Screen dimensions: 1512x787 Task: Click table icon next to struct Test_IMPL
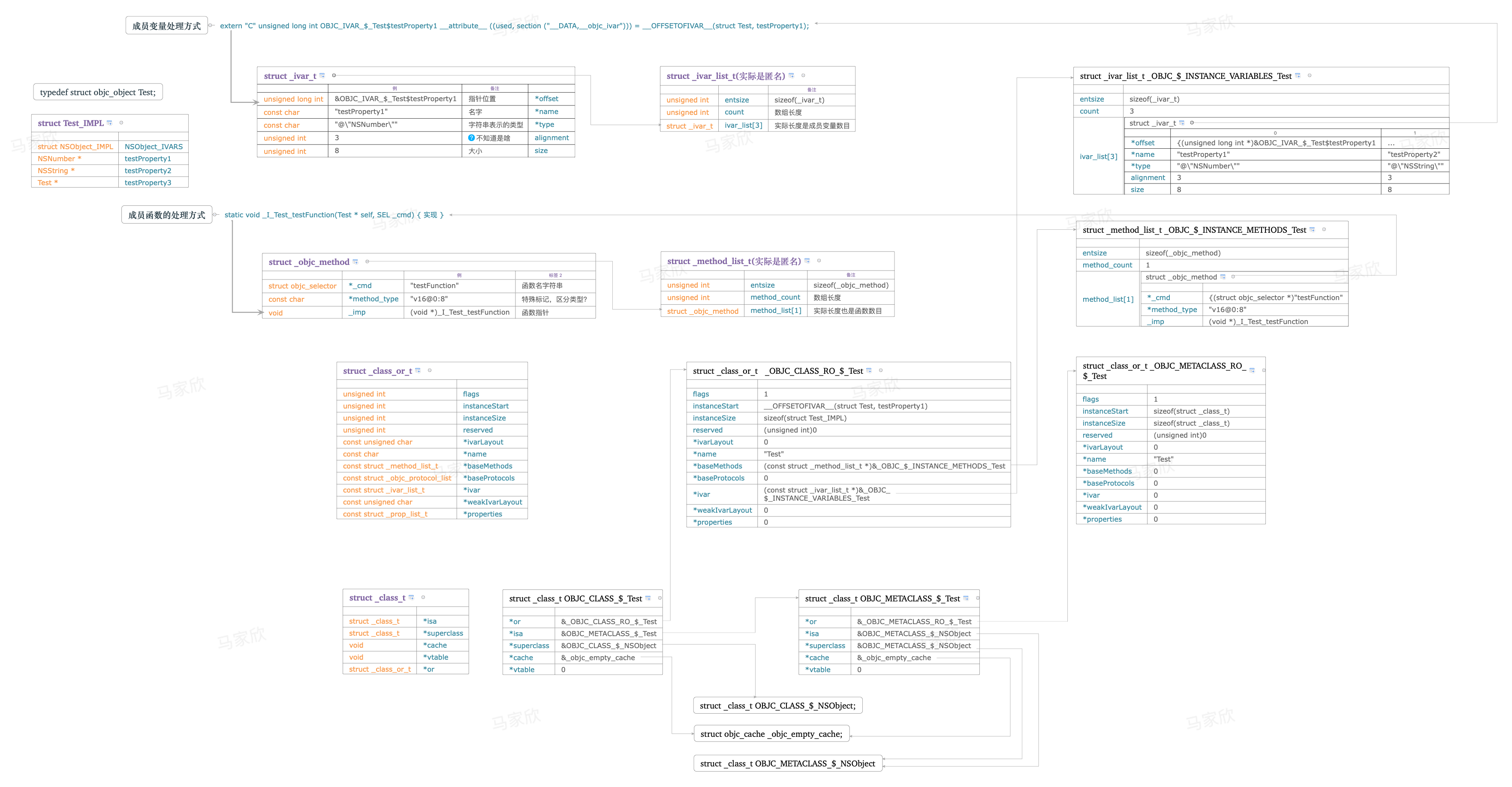pyautogui.click(x=109, y=123)
